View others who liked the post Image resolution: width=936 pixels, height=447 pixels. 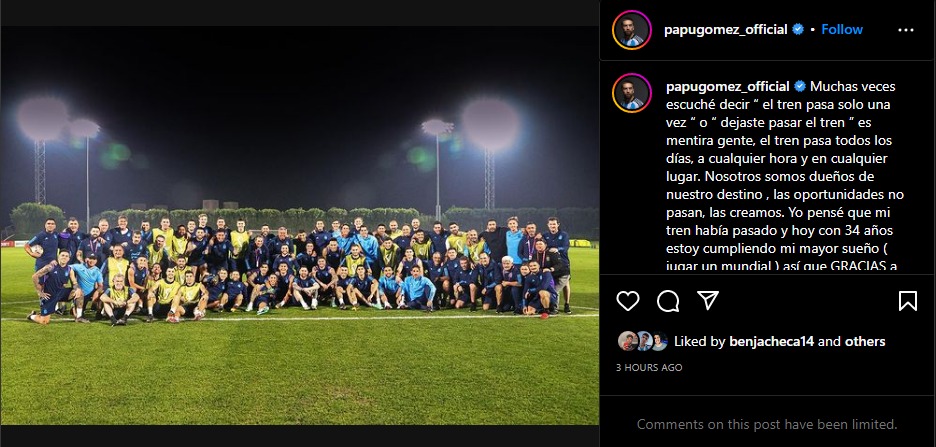click(x=865, y=341)
